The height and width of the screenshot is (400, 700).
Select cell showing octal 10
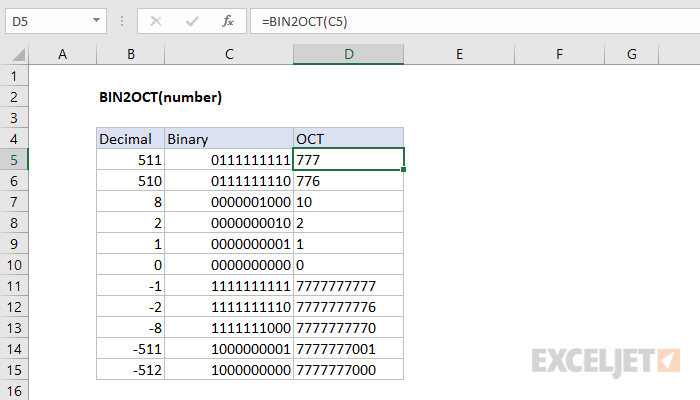348,202
